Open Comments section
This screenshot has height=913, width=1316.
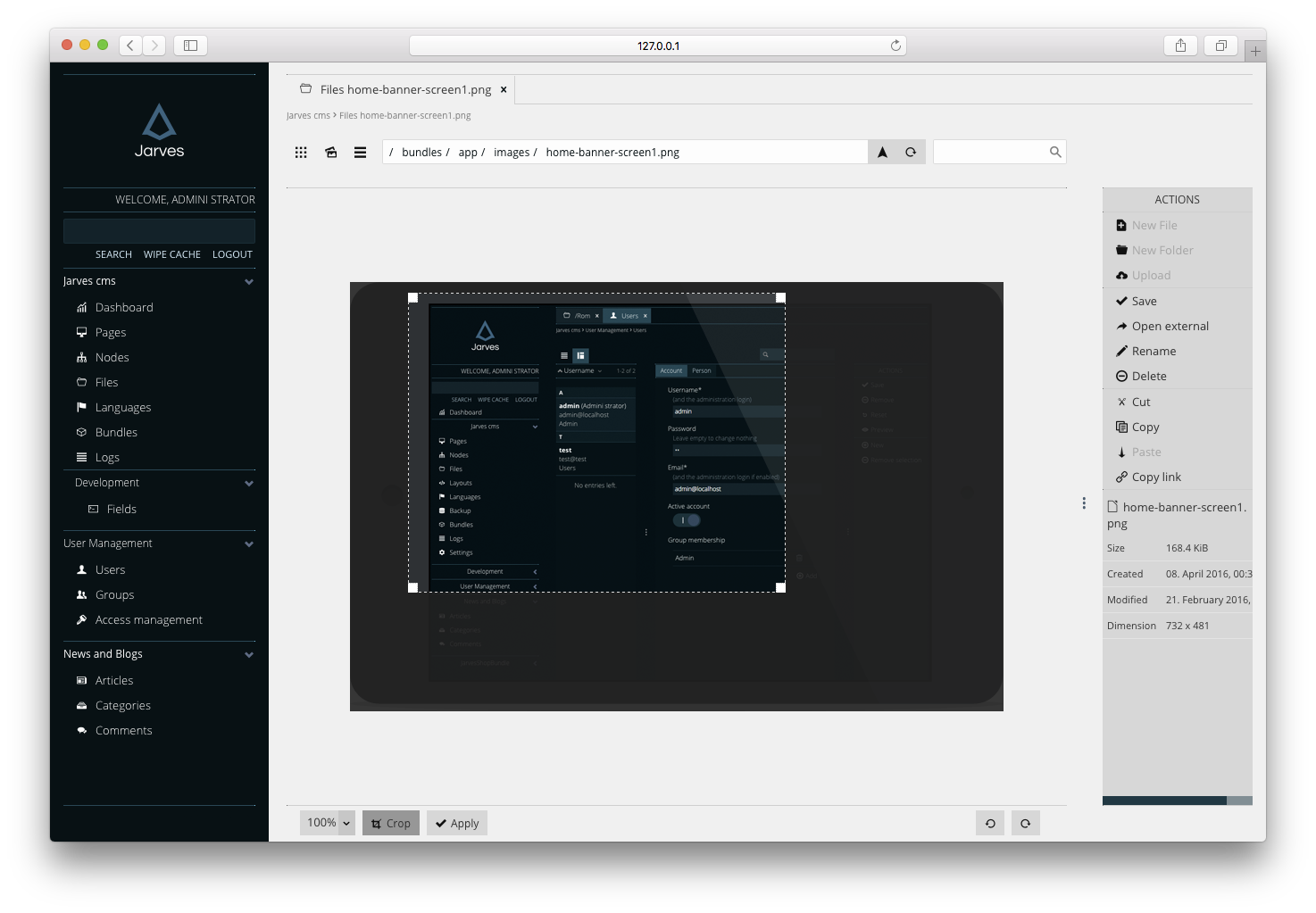point(123,730)
